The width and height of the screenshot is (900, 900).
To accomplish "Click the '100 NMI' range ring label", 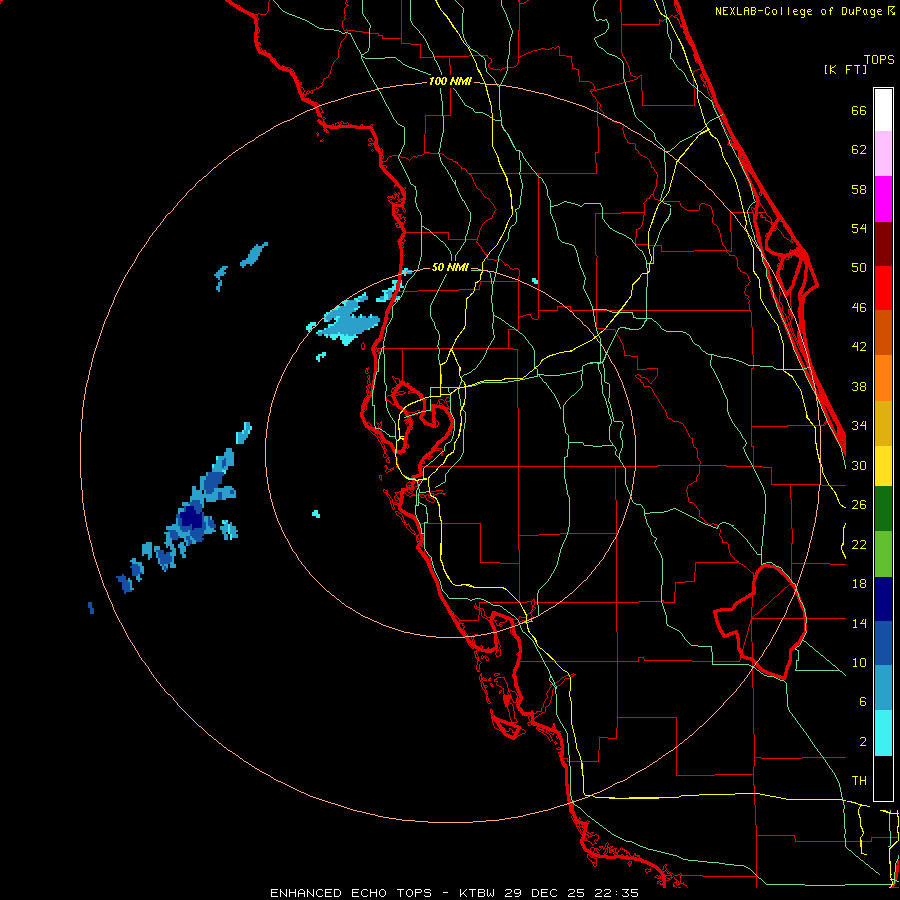I will [450, 82].
